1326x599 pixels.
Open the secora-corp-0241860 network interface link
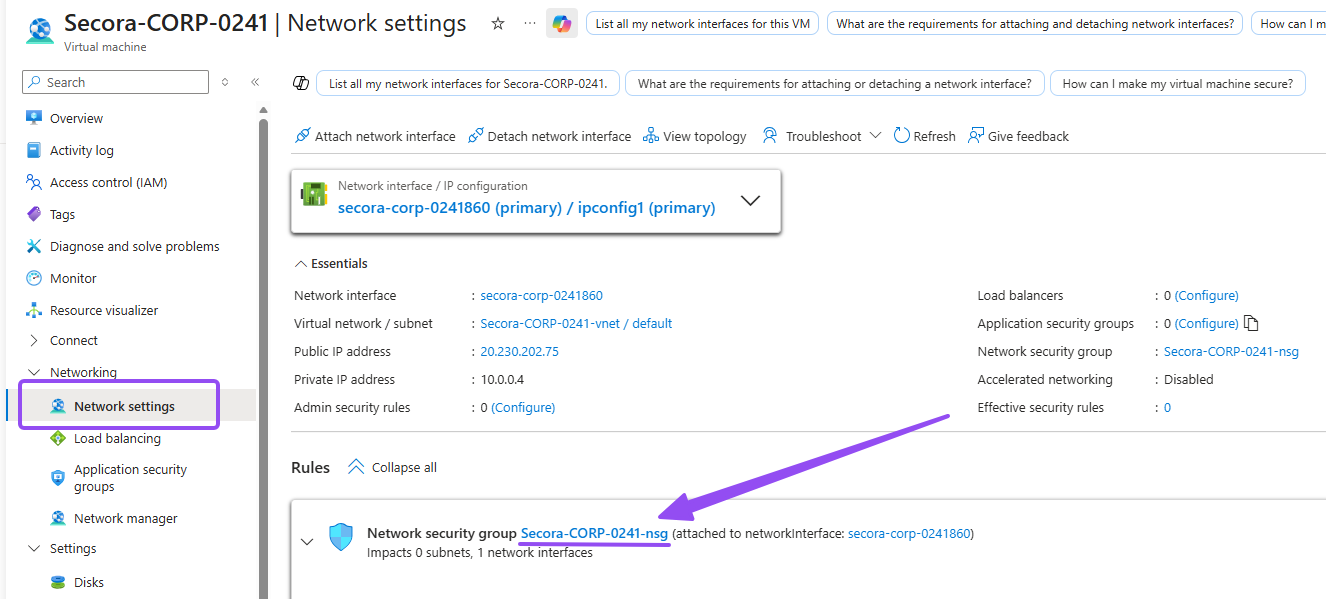[x=541, y=295]
